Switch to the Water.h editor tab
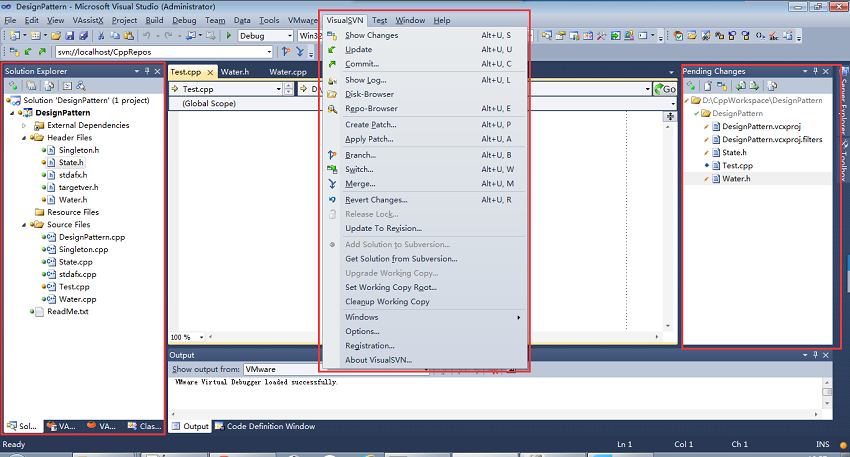850x457 pixels. coord(235,72)
